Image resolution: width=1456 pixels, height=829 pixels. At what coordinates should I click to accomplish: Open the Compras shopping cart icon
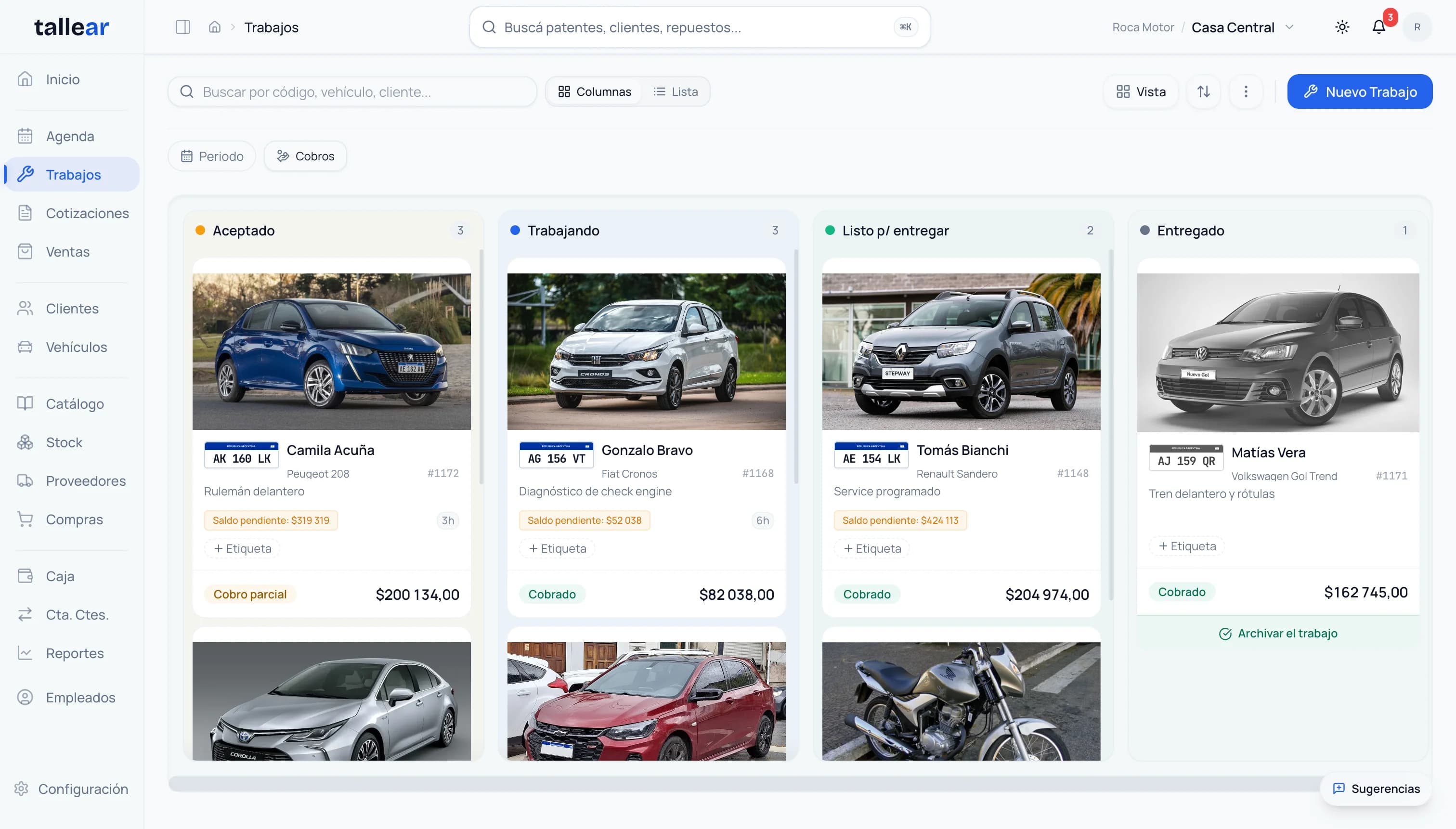point(25,519)
